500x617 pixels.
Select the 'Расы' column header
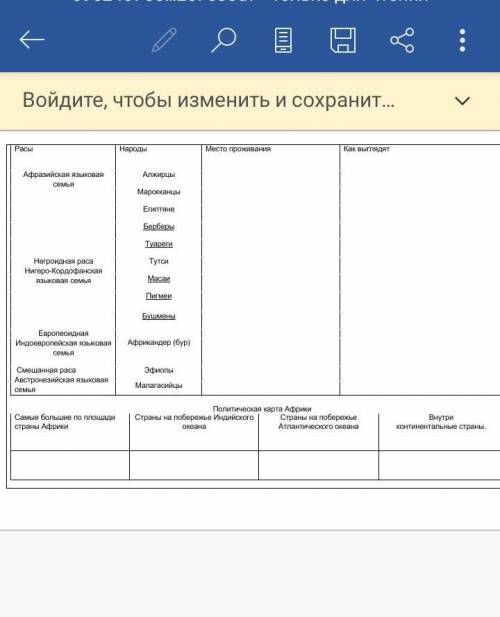click(24, 149)
